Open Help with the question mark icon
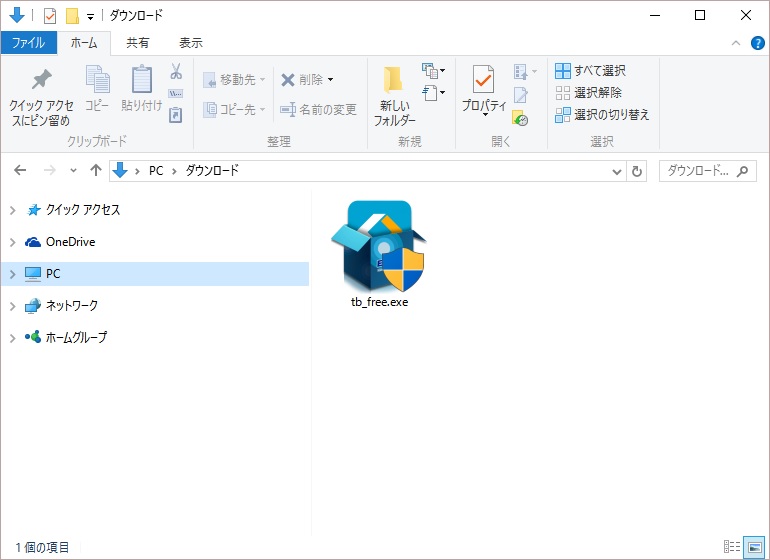The height and width of the screenshot is (560, 770). click(758, 43)
